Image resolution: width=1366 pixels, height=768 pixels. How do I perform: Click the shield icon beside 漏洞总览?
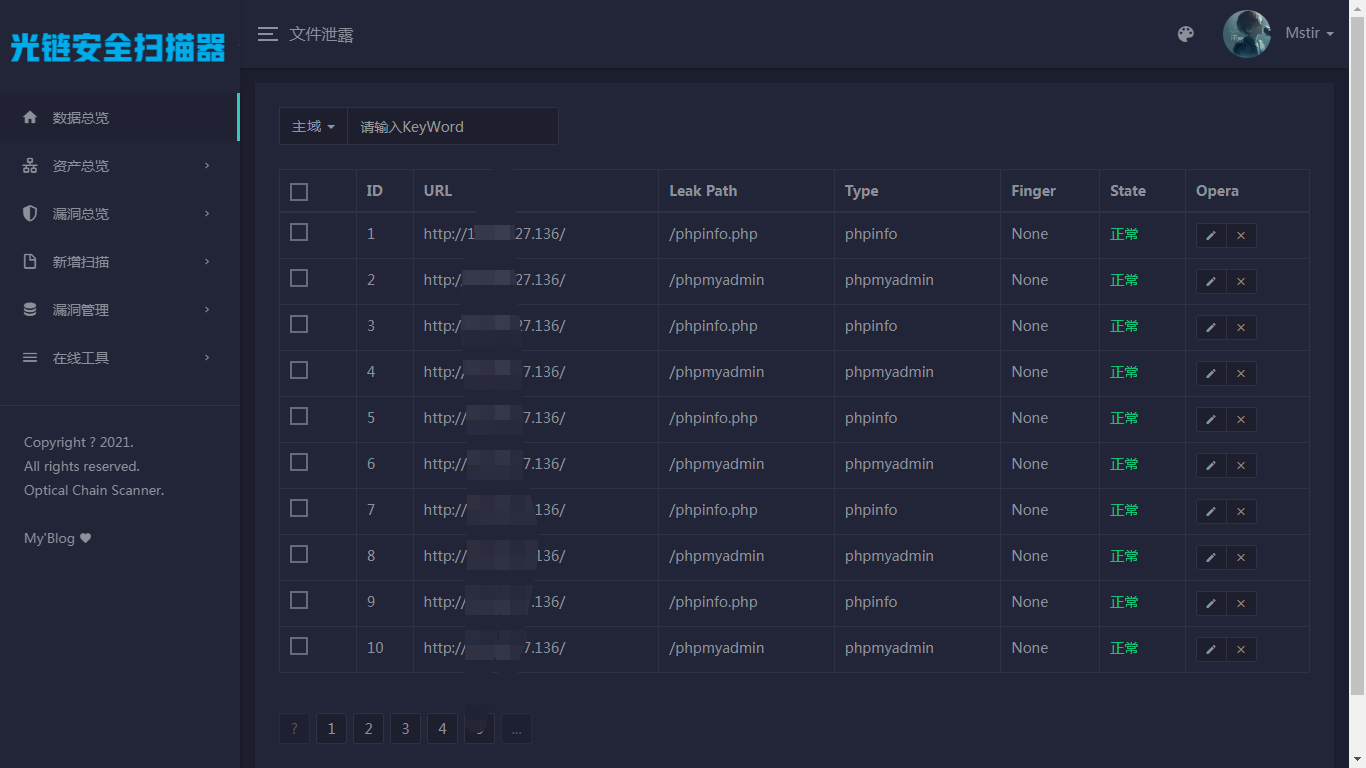pos(30,214)
